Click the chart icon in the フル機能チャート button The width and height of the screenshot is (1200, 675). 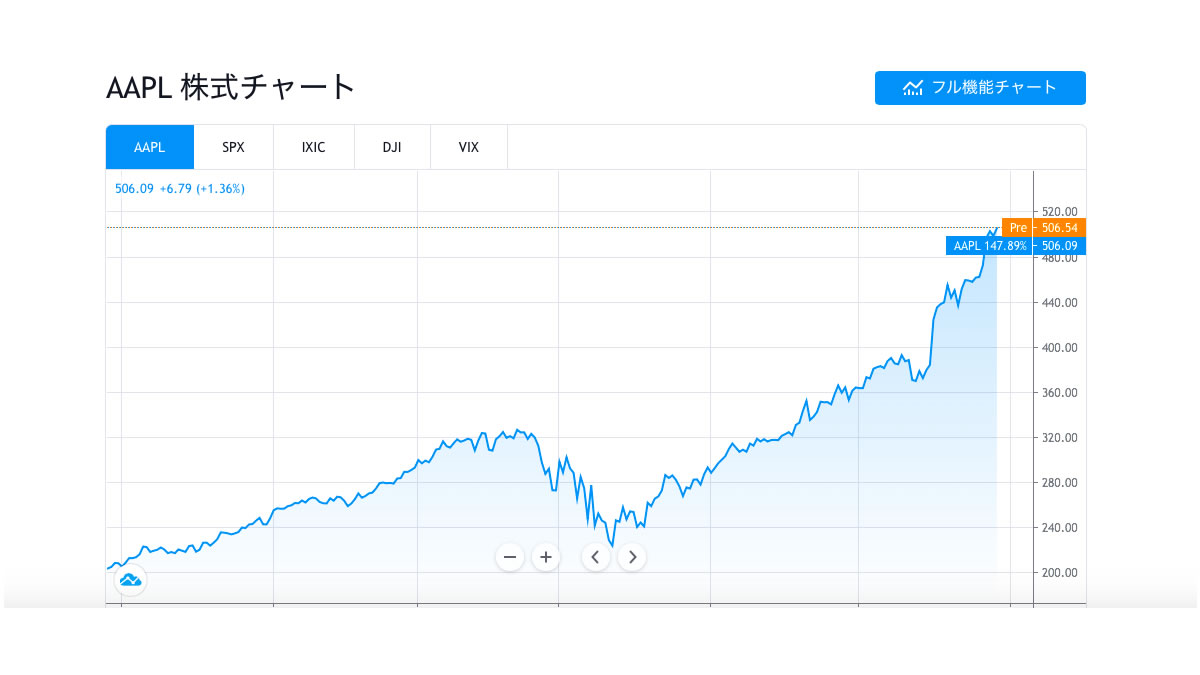[913, 88]
